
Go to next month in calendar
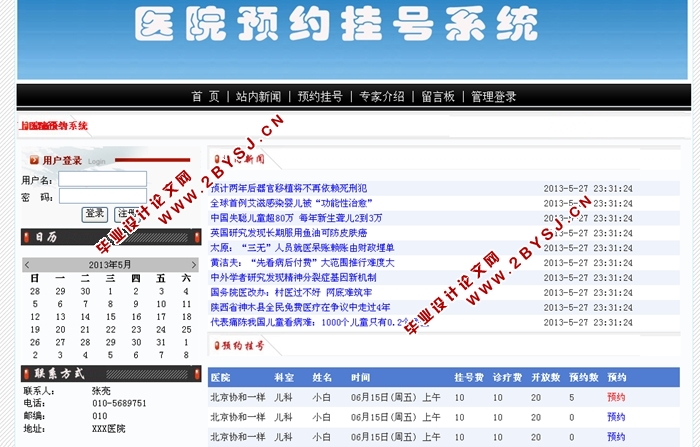(x=193, y=265)
